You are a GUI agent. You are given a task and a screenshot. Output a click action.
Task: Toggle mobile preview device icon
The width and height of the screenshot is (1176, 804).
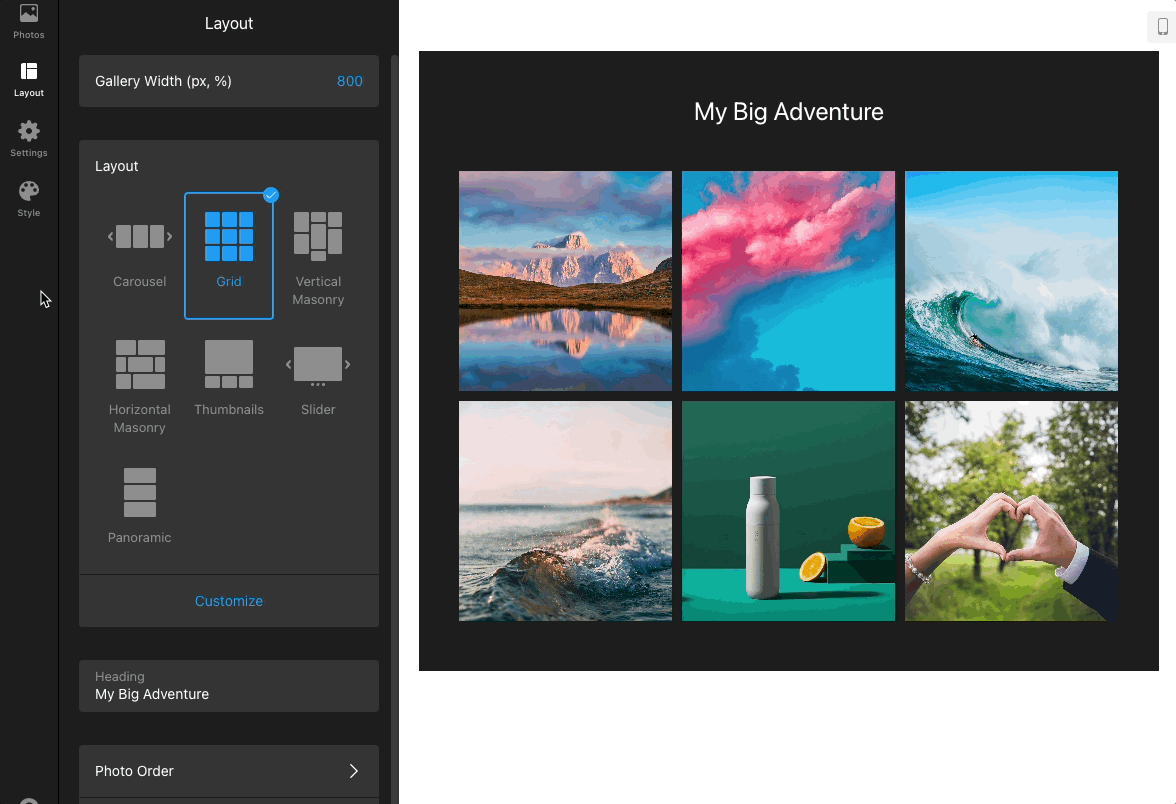coord(1162,27)
